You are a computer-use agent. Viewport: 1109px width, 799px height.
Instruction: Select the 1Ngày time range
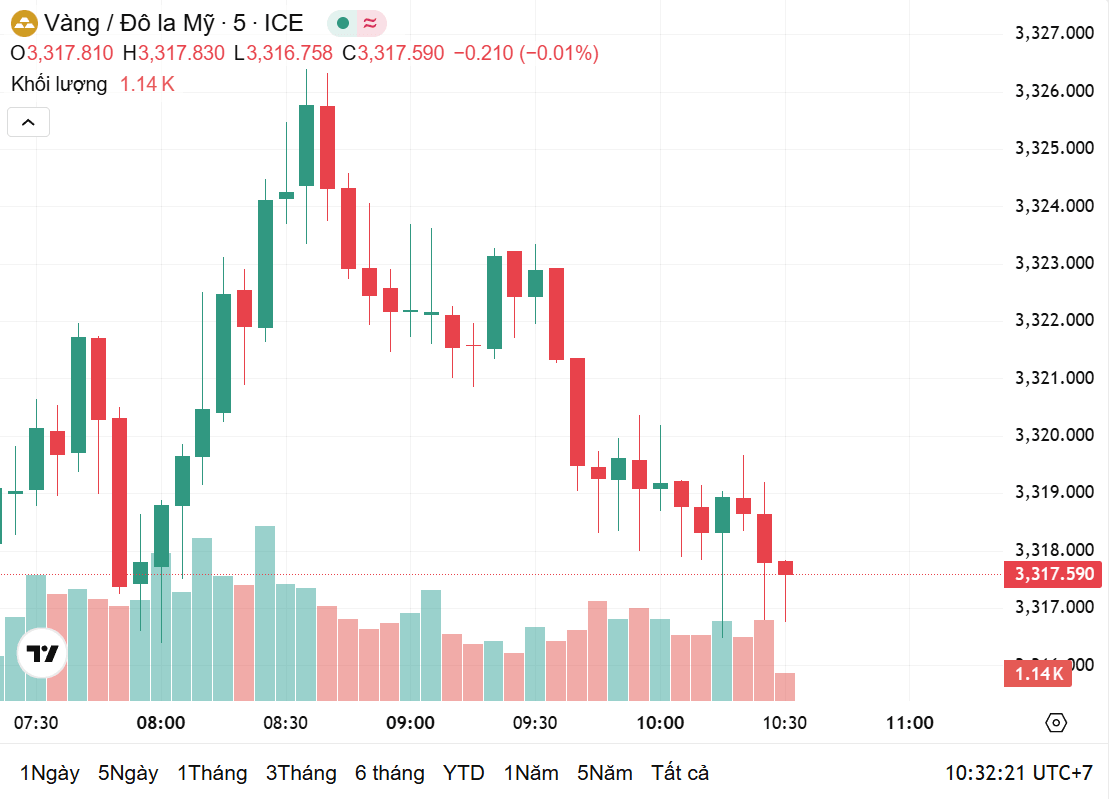[x=50, y=773]
